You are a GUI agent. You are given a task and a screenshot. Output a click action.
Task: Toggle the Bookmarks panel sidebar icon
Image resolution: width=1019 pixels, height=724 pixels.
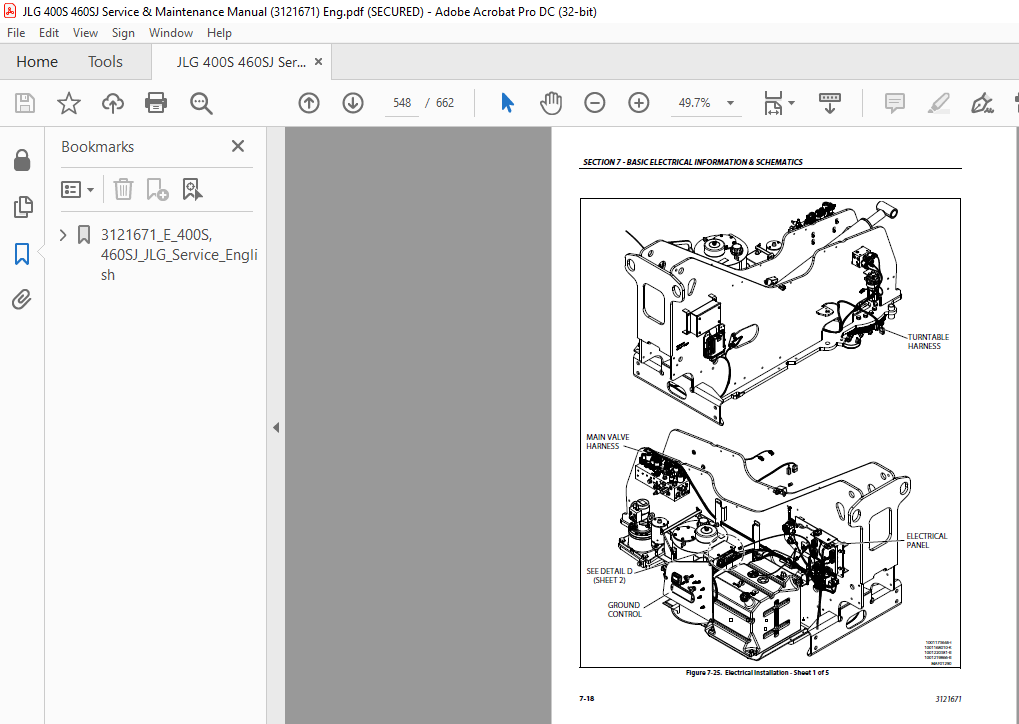tap(22, 254)
